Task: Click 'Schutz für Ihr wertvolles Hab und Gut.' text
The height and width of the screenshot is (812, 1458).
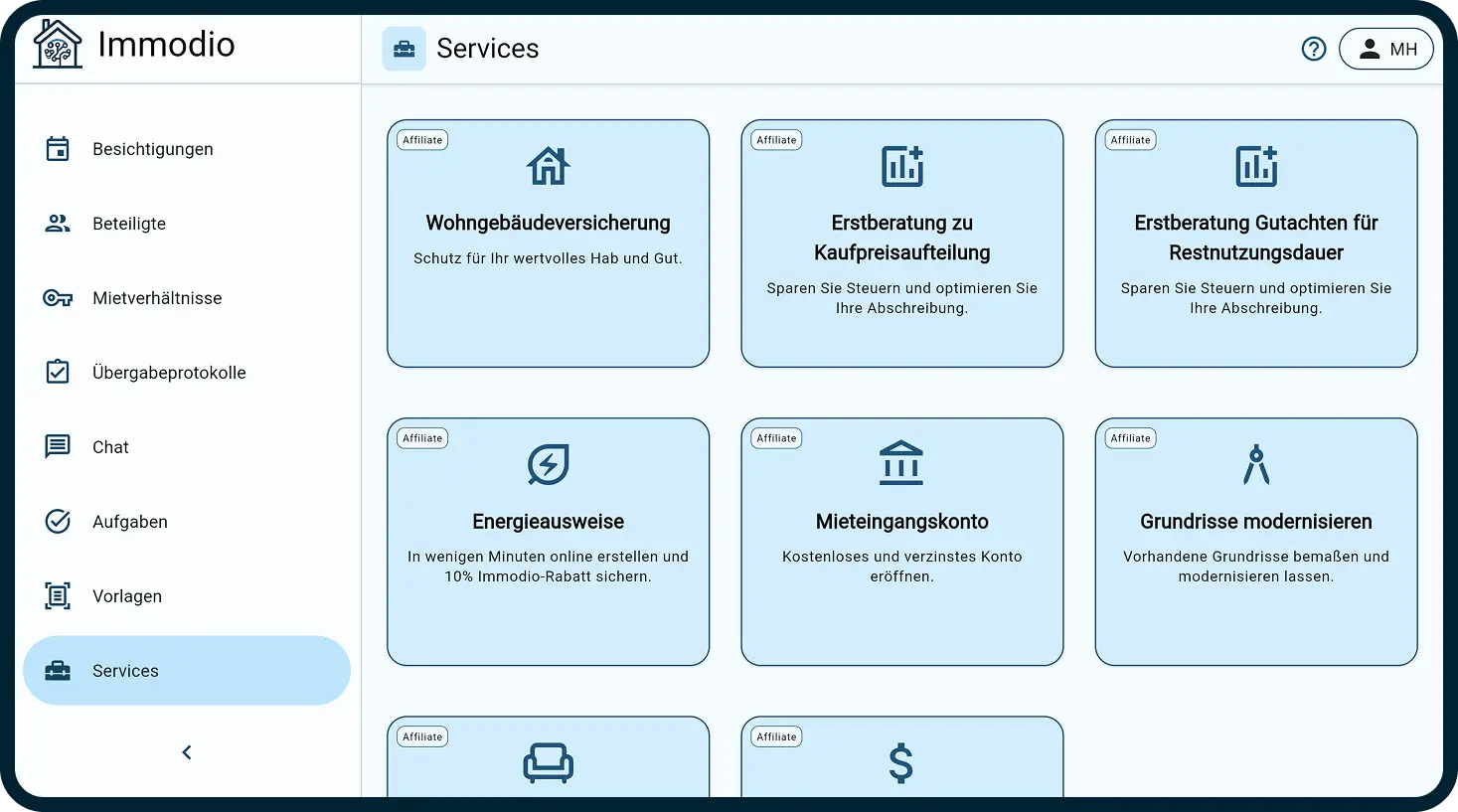Action: pyautogui.click(x=549, y=258)
